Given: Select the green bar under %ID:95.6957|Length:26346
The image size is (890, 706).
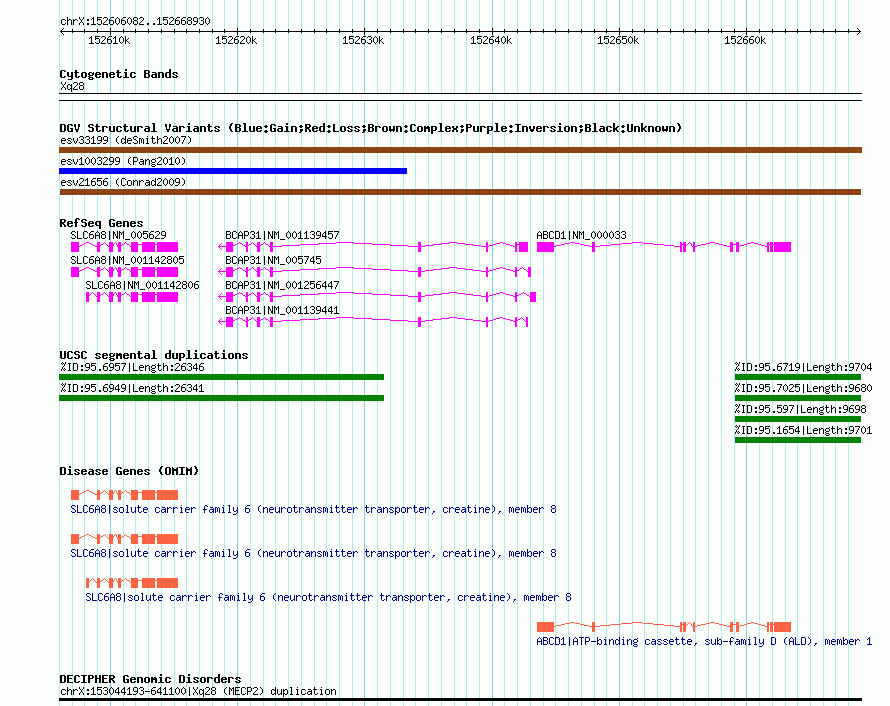Looking at the screenshot, I should (x=221, y=377).
